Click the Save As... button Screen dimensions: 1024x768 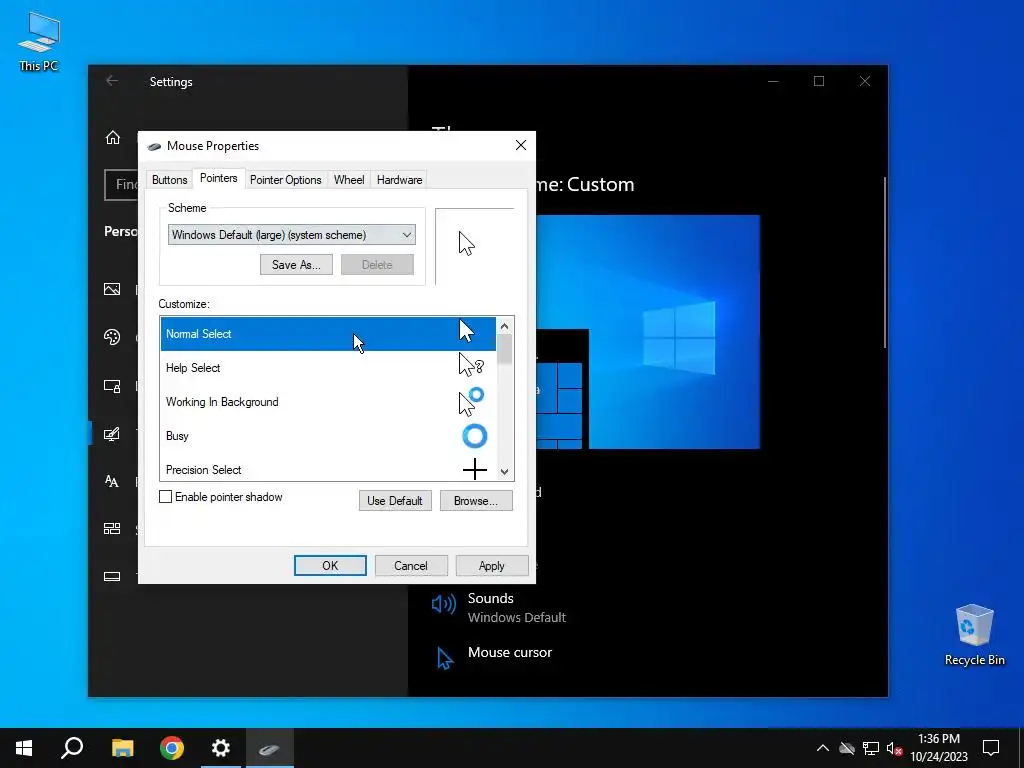(x=296, y=264)
